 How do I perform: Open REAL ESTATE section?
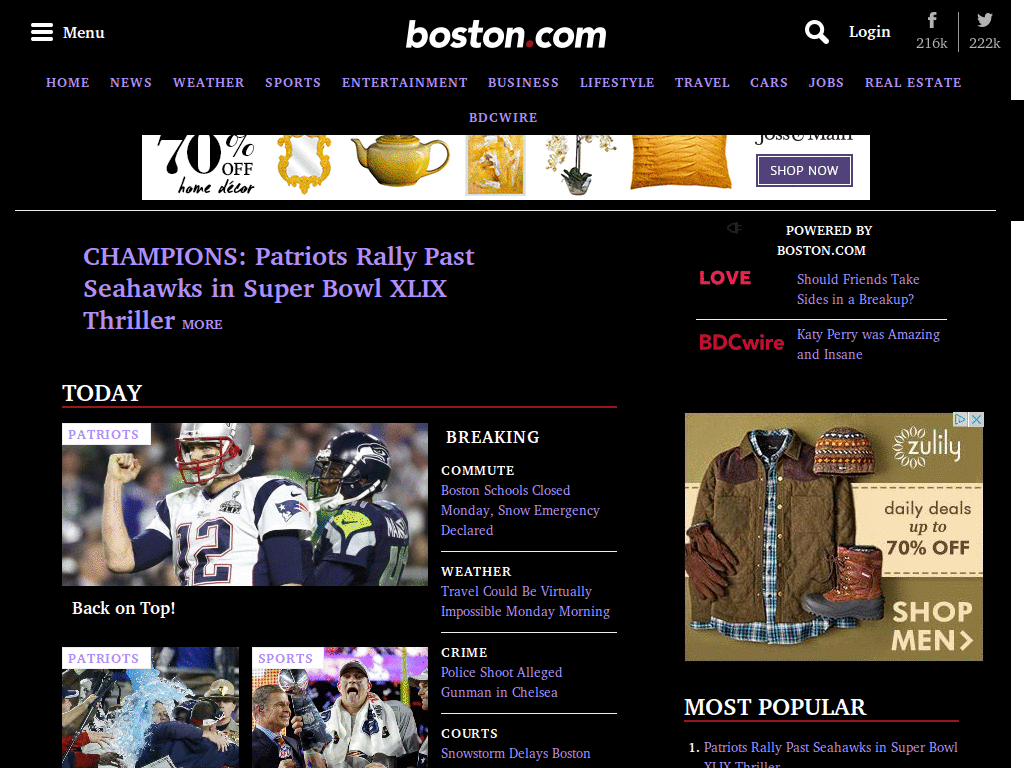913,82
